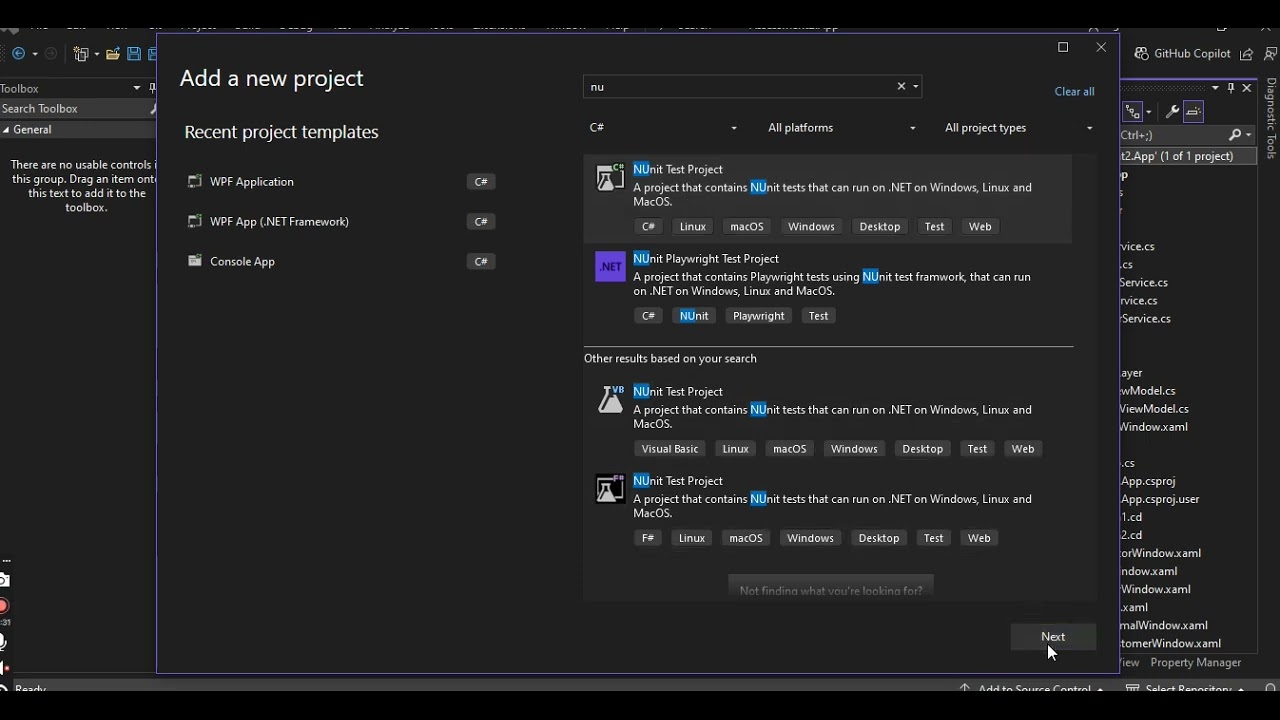Collapse the General group in Toolbox
Screen dimensions: 1280x720
coord(6,130)
